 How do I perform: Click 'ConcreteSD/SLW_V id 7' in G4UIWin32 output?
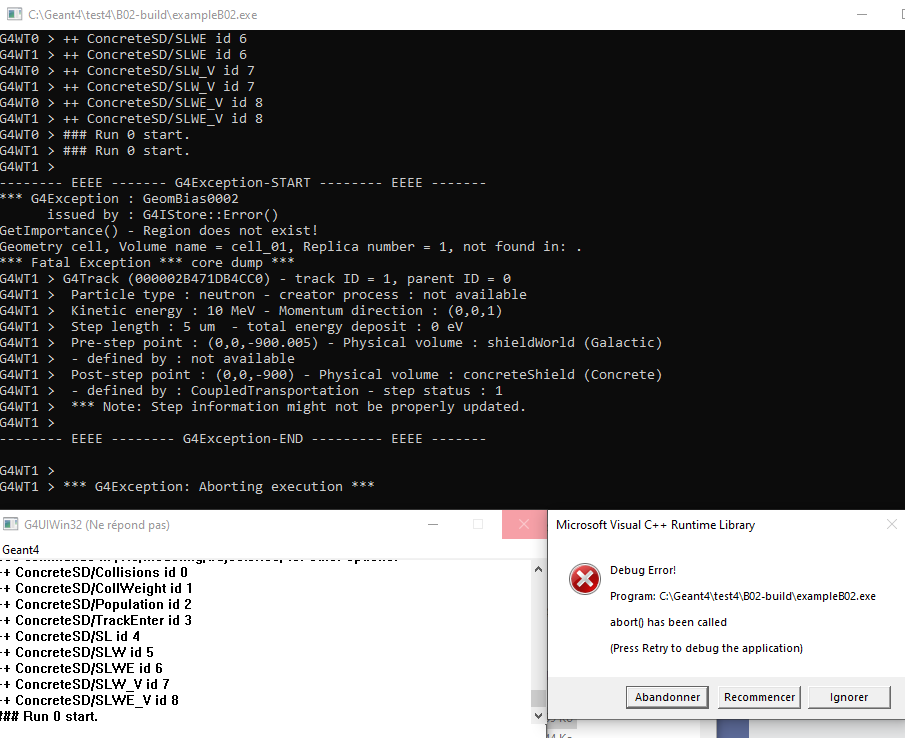tap(92, 684)
